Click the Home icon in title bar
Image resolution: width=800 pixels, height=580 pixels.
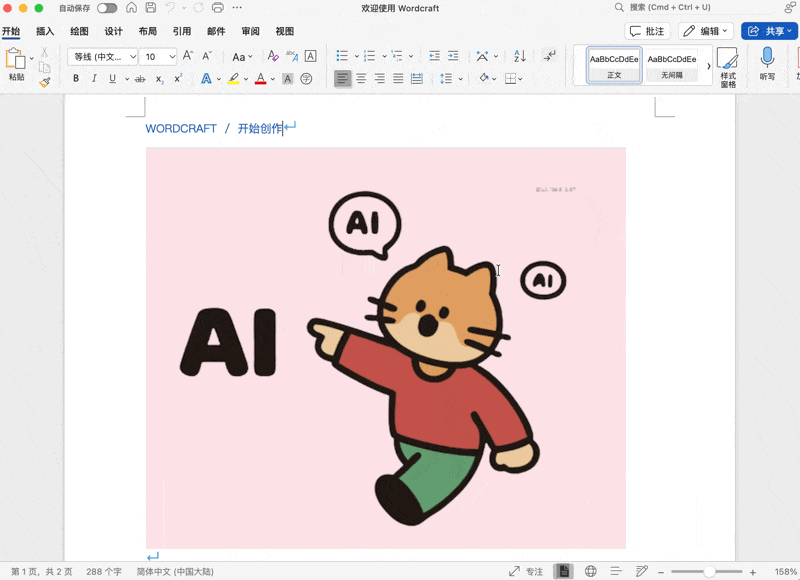(132, 8)
